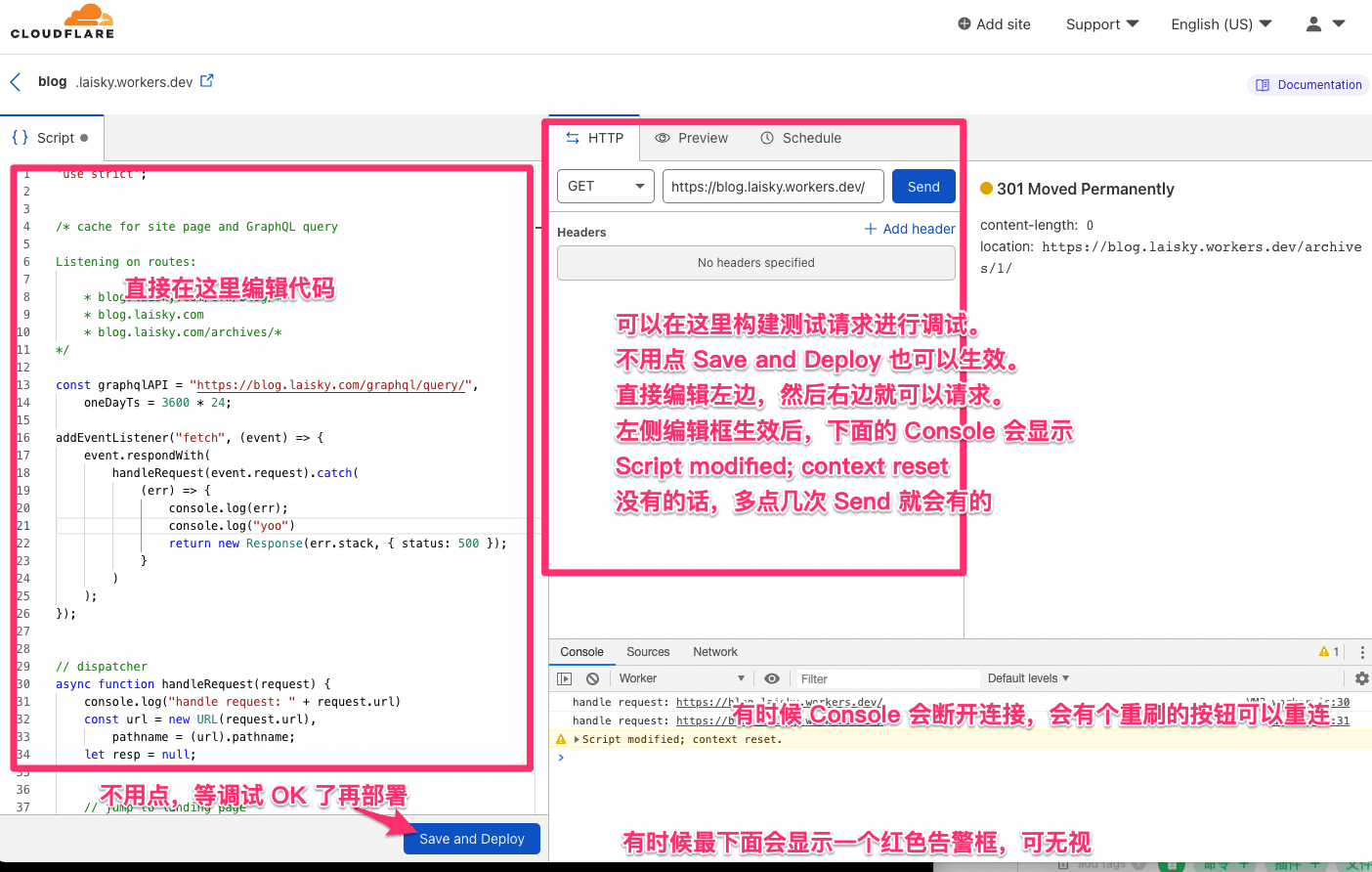Click the Save and Deploy button
This screenshot has width=1372, height=872.
(471, 839)
